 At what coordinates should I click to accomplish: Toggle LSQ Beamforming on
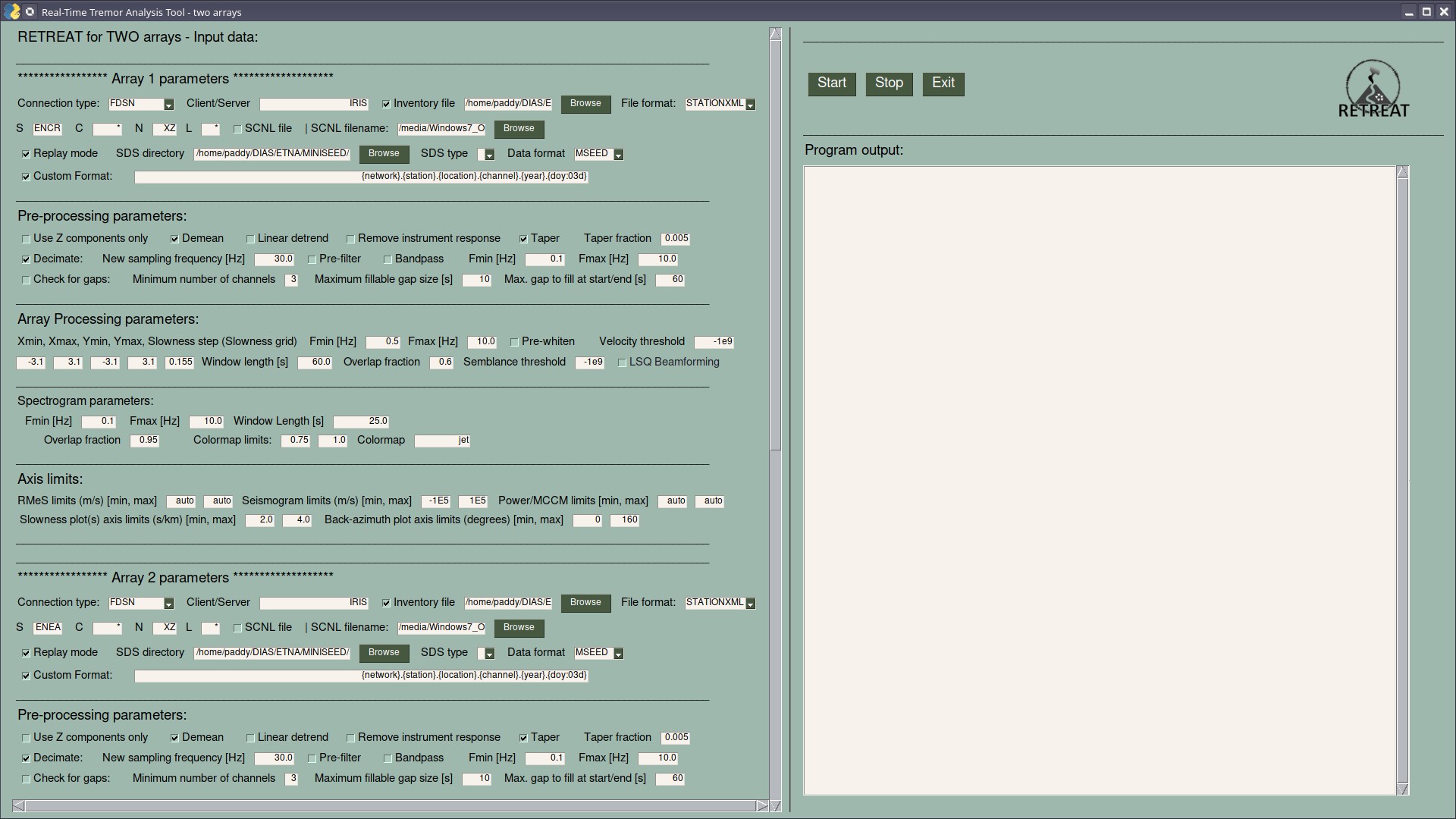pos(623,362)
